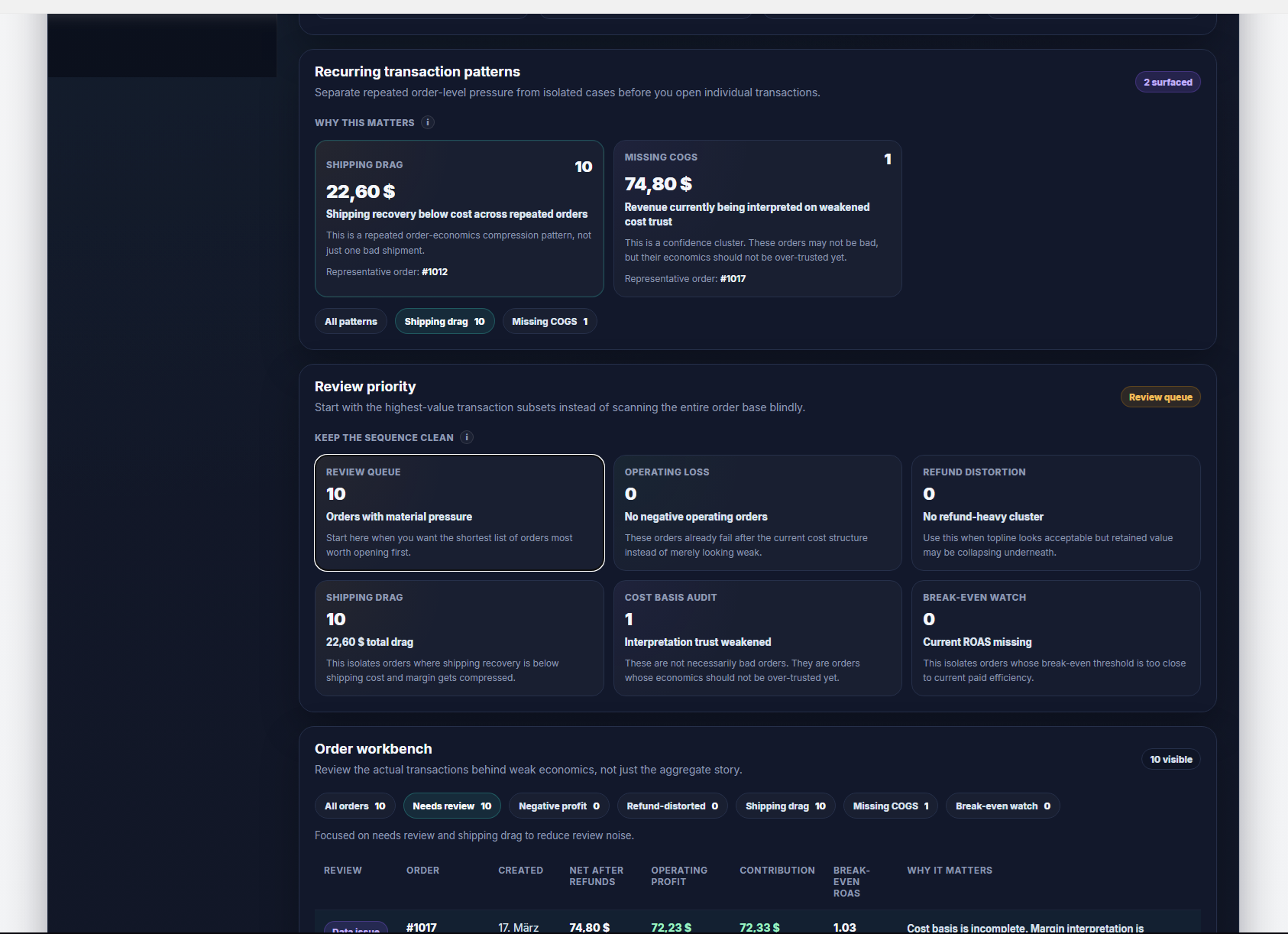The image size is (1288, 934).
Task: Toggle the Missing COGS pattern filter chip
Action: pyautogui.click(x=549, y=322)
